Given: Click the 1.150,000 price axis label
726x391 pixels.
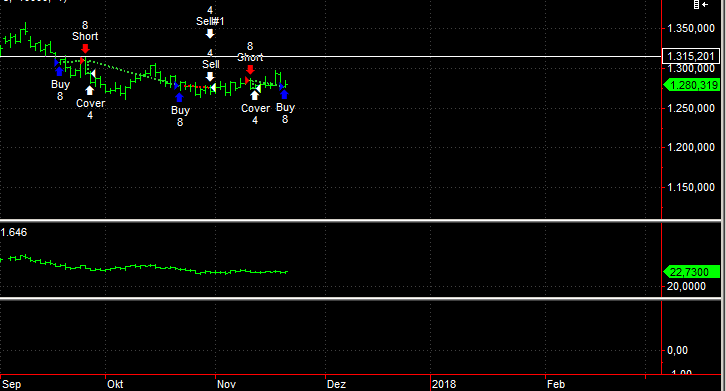Looking at the screenshot, I should tap(691, 188).
